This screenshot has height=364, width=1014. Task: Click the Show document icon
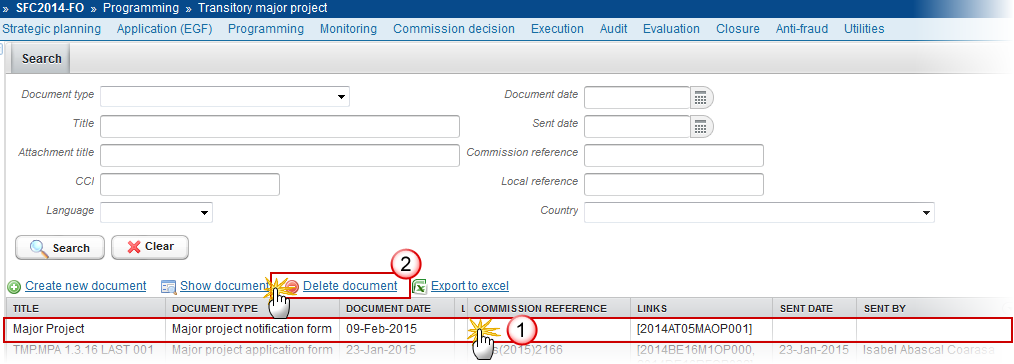point(169,286)
